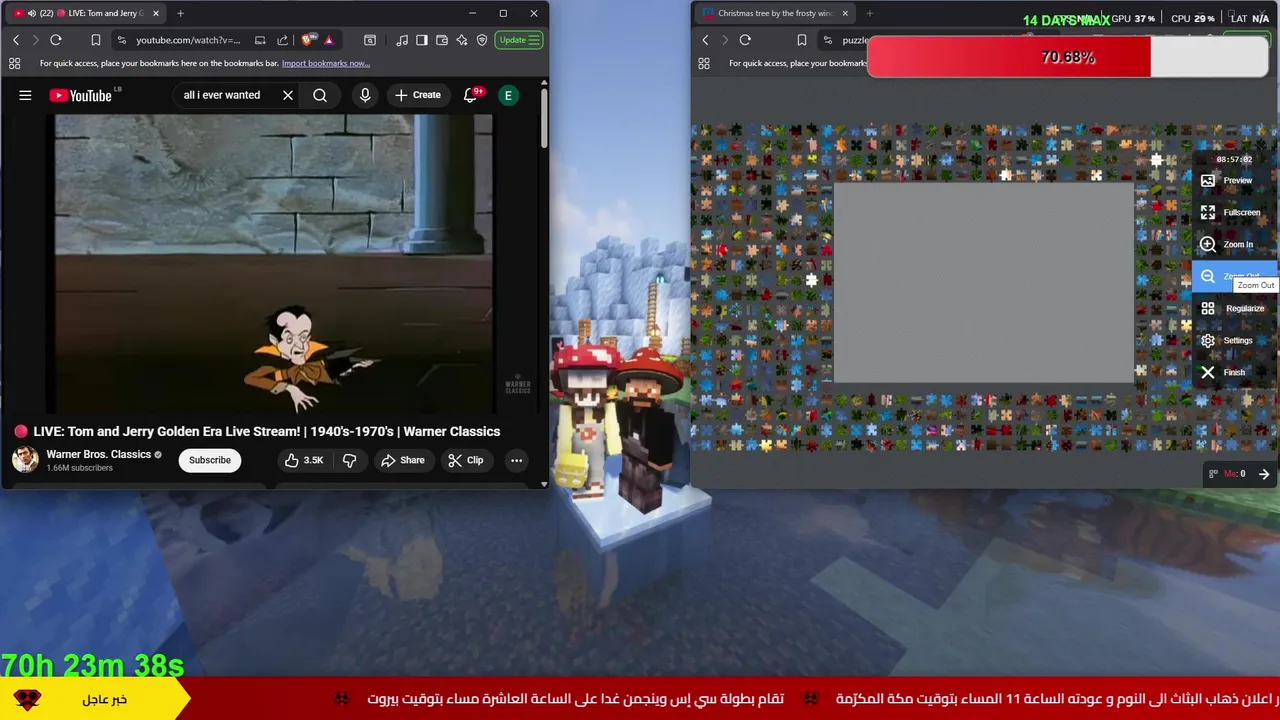This screenshot has height=720, width=1280.
Task: Open the apps grid icon in puzzle window
Action: (x=704, y=63)
